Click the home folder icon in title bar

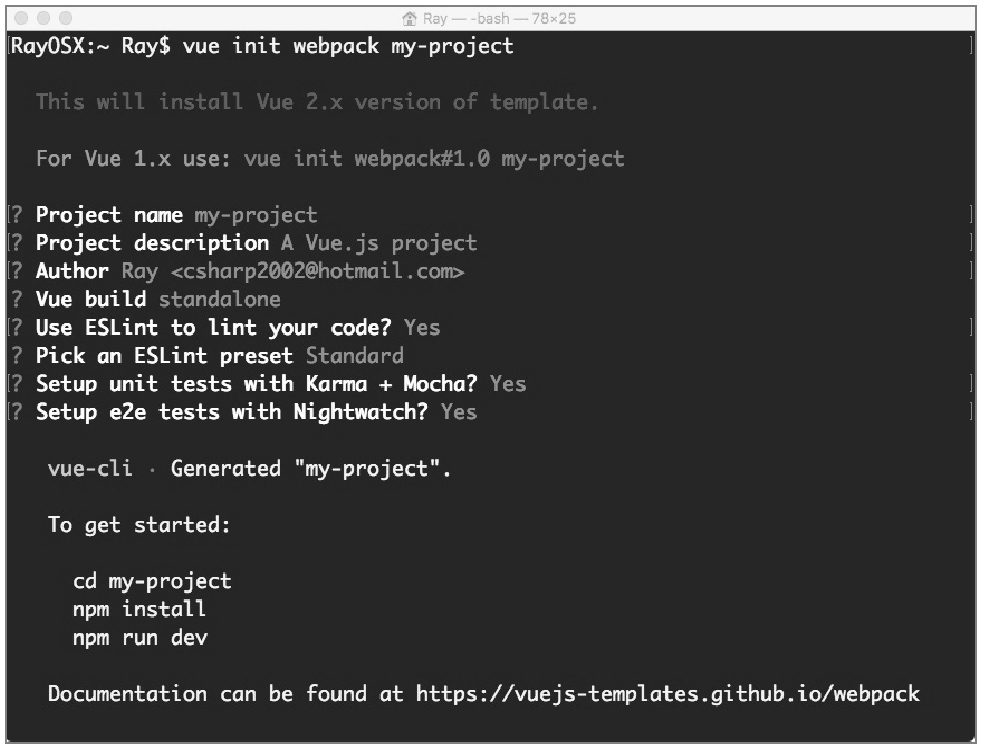409,19
